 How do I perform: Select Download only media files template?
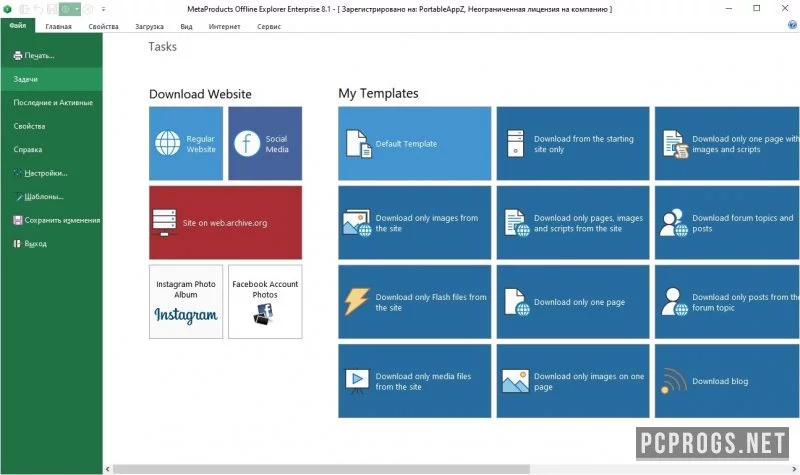point(414,381)
